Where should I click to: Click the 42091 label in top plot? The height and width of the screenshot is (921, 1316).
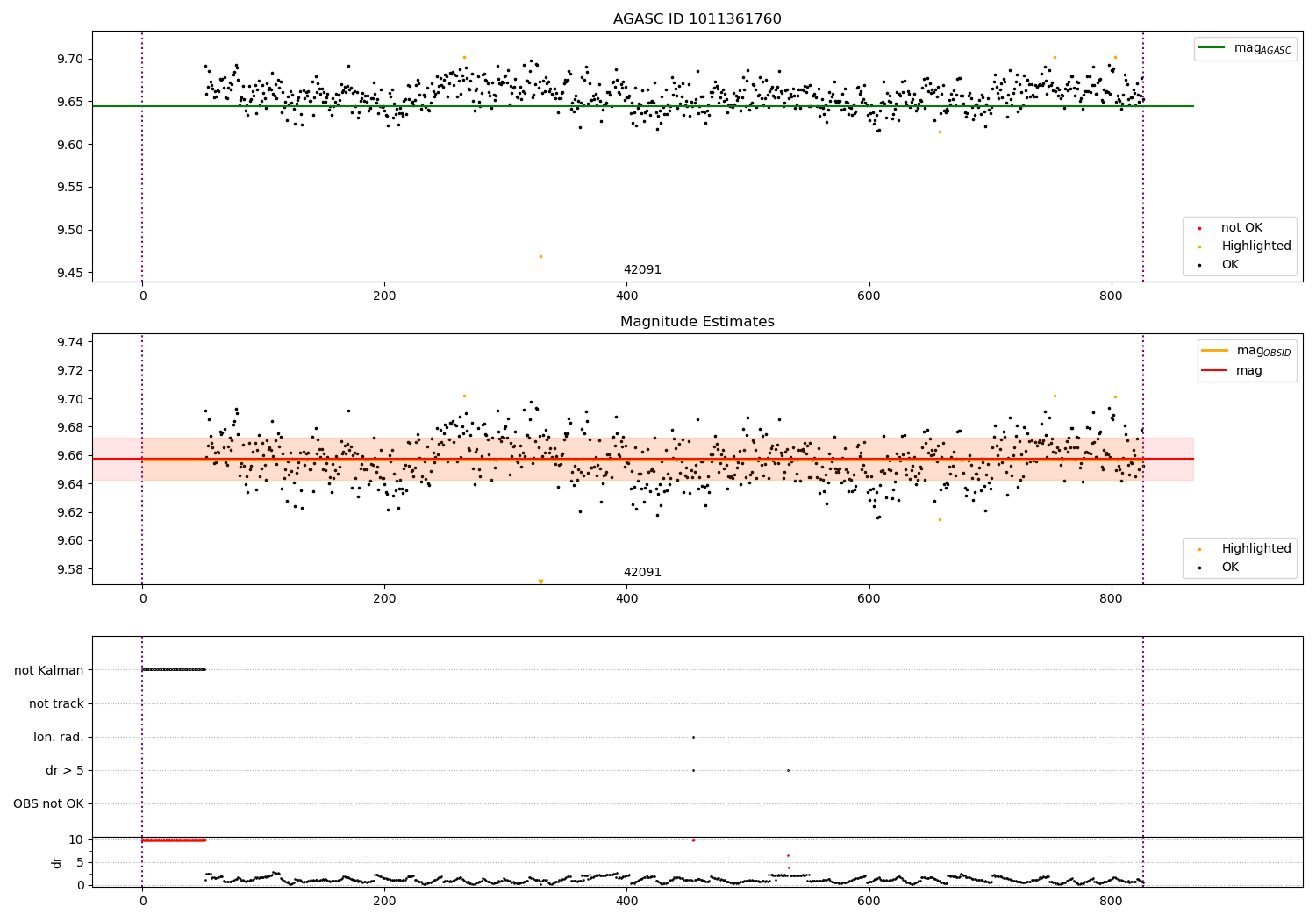642,270
